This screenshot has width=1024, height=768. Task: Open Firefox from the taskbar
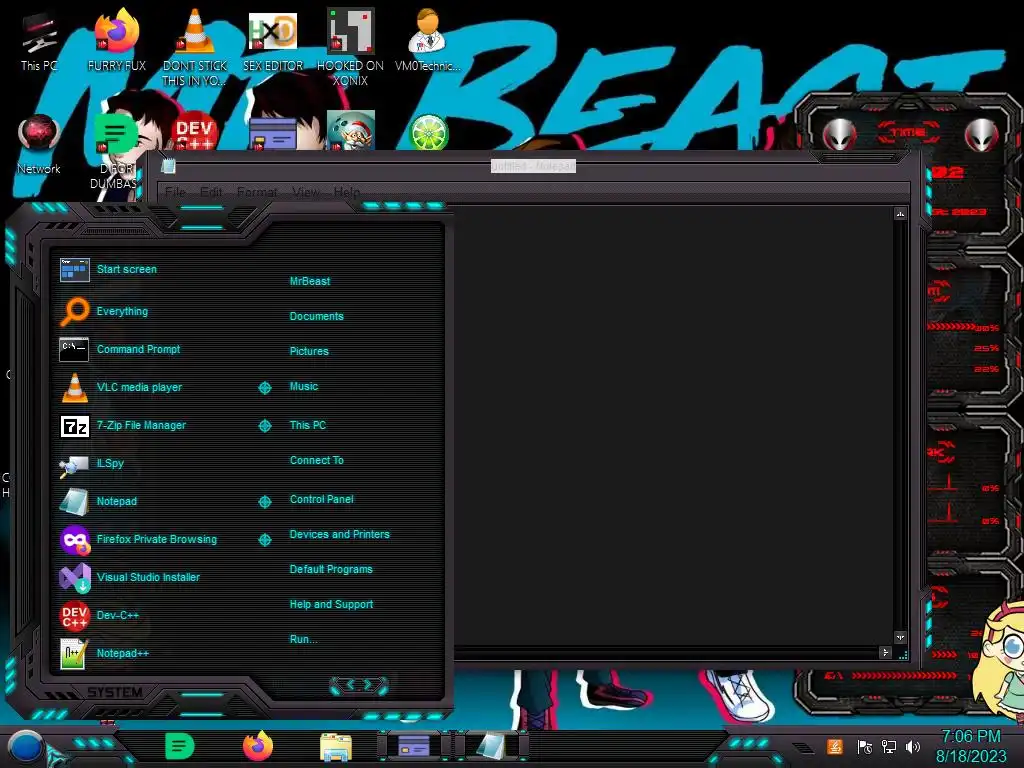click(258, 746)
